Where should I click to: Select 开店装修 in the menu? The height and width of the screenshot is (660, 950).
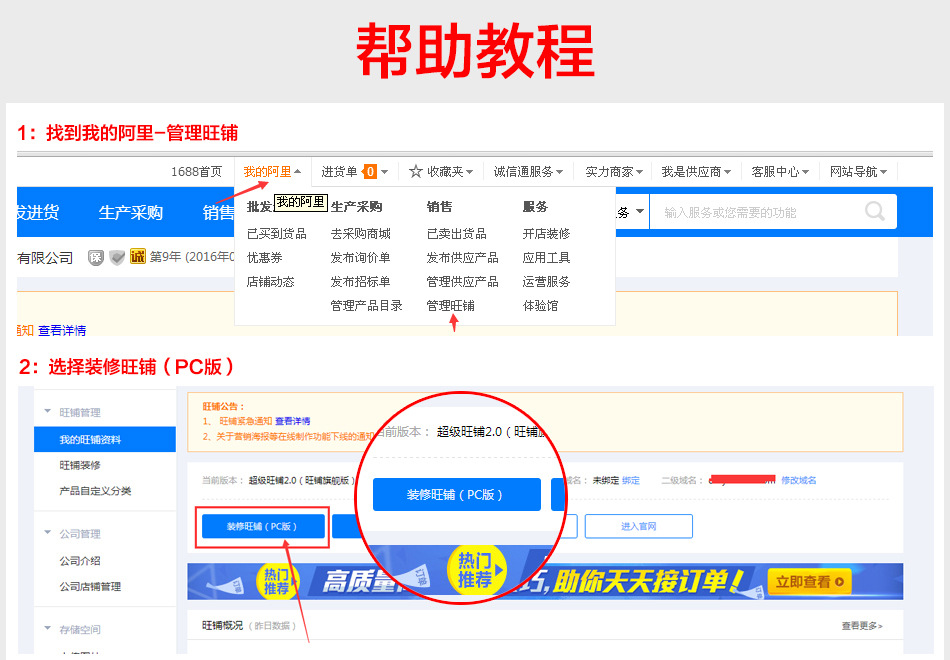[x=546, y=233]
